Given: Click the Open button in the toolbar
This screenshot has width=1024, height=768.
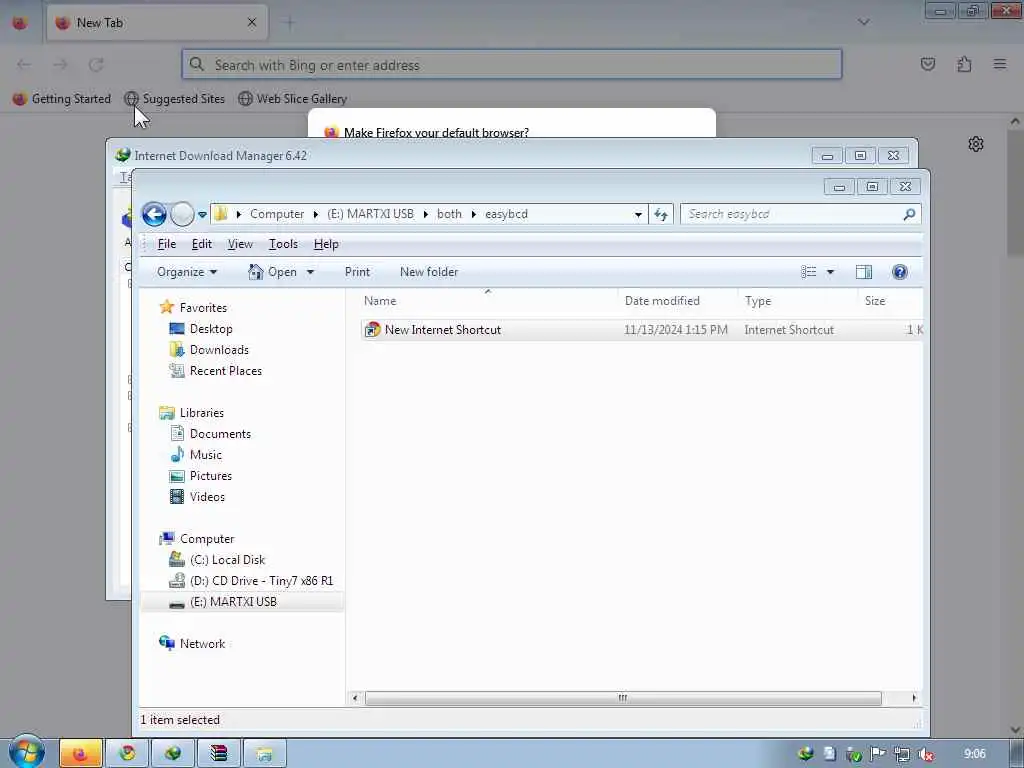Looking at the screenshot, I should (274, 272).
